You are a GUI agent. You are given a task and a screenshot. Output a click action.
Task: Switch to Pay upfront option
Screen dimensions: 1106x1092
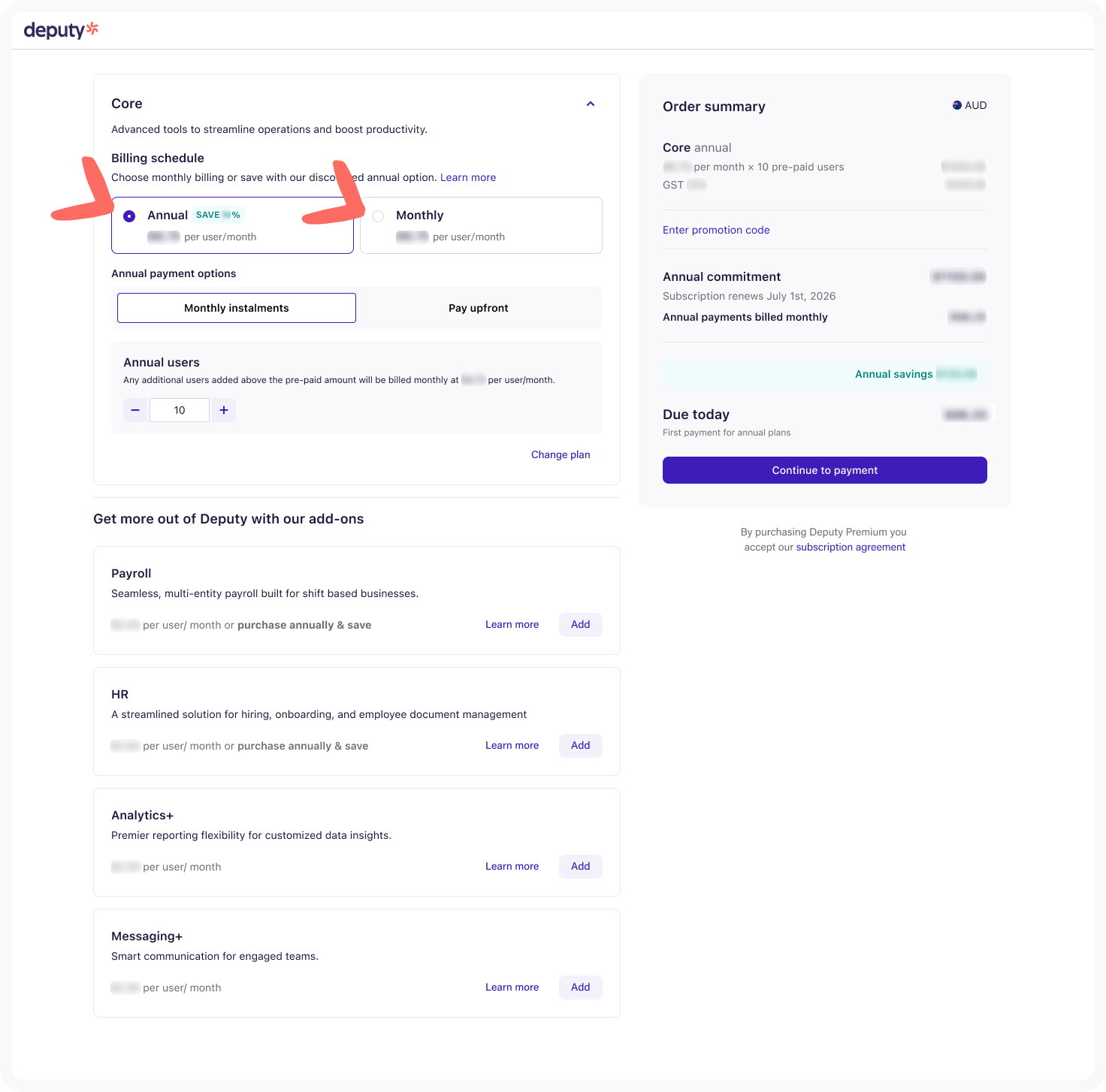pos(478,308)
